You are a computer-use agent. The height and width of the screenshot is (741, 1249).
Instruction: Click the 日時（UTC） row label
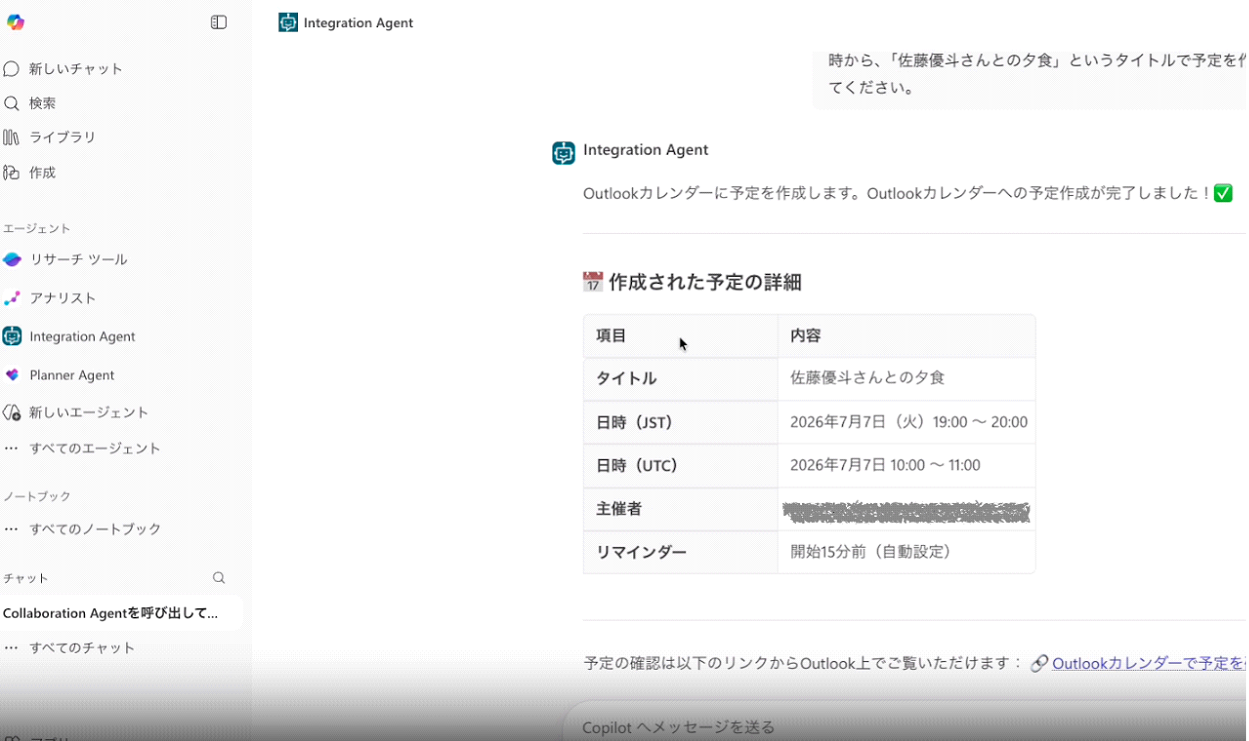(638, 465)
